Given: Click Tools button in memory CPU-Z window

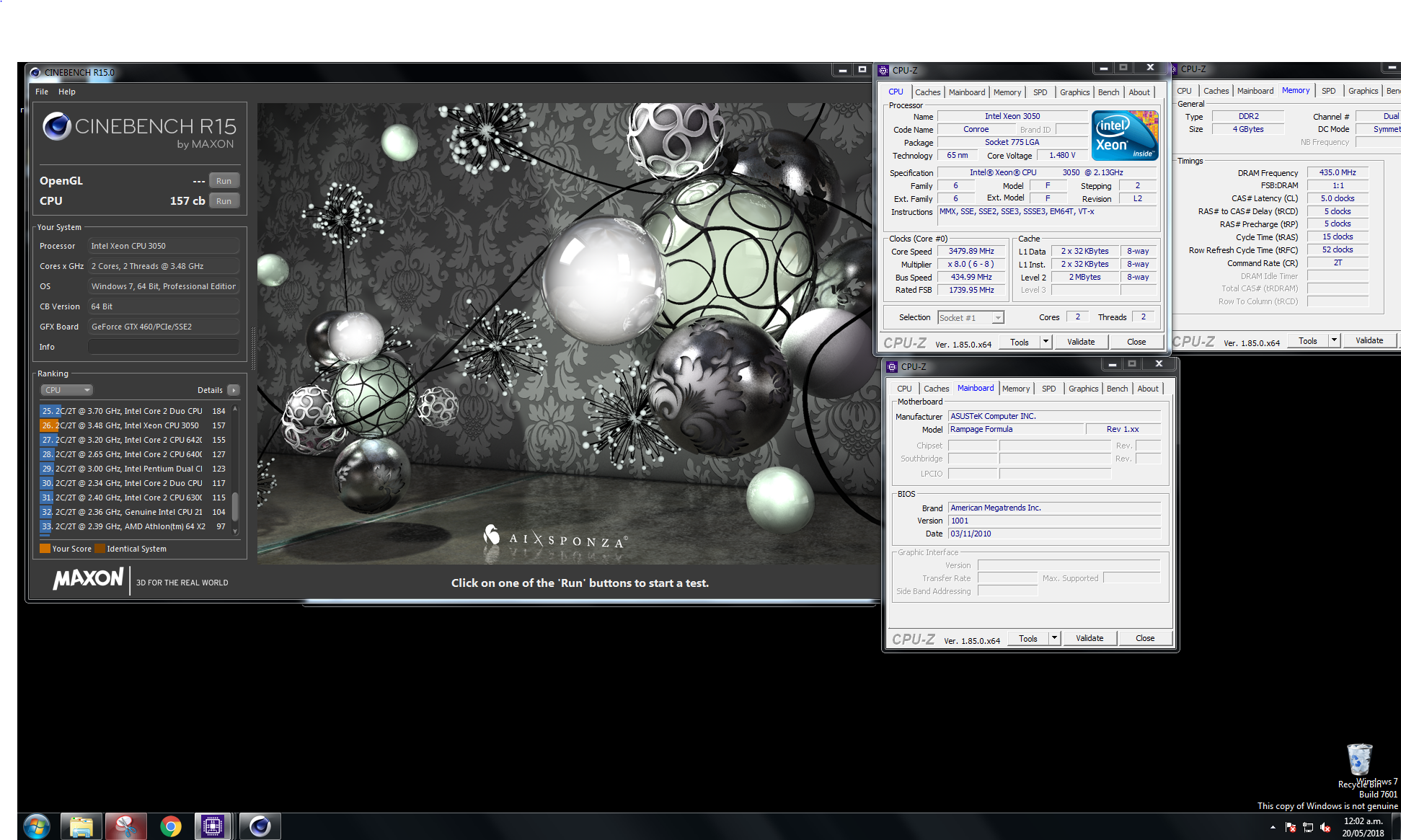Looking at the screenshot, I should (1308, 341).
